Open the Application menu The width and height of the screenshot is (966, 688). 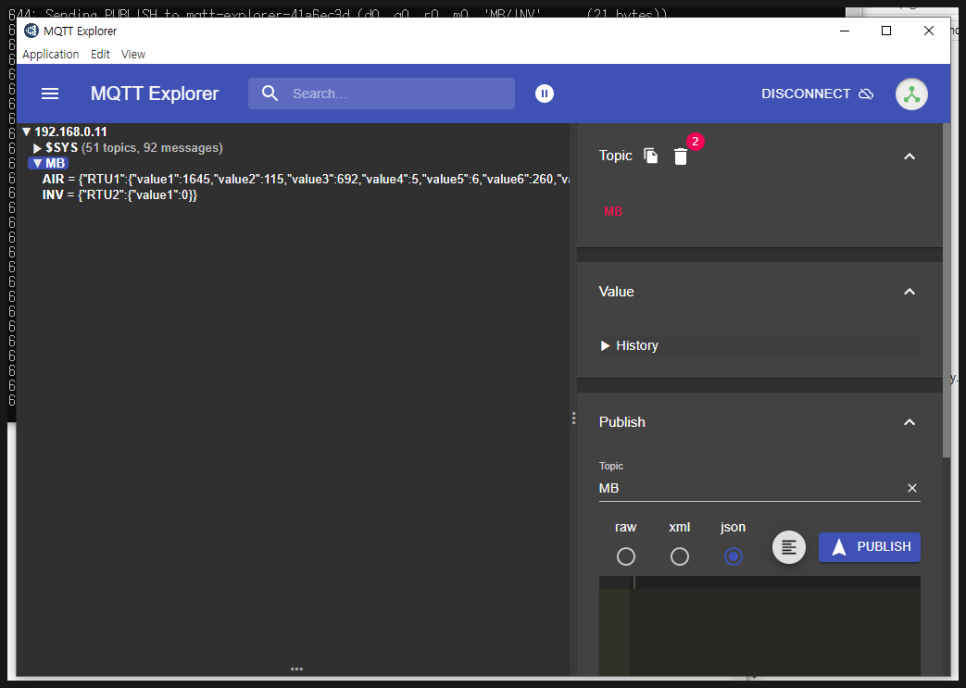click(x=51, y=54)
